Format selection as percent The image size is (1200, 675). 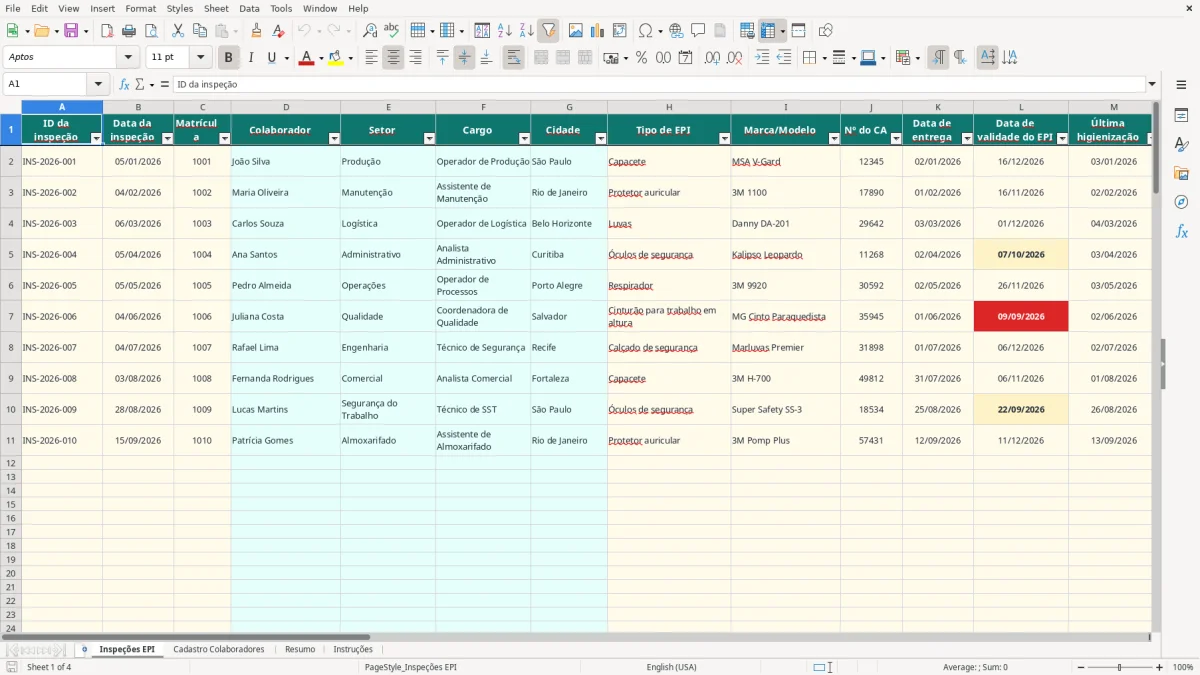tap(642, 58)
